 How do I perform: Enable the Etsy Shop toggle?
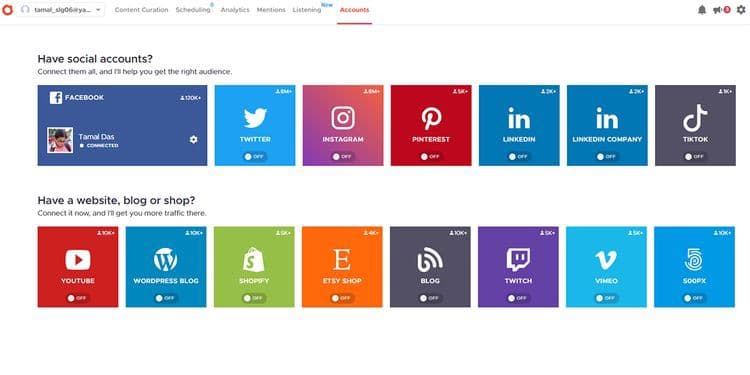tap(342, 298)
